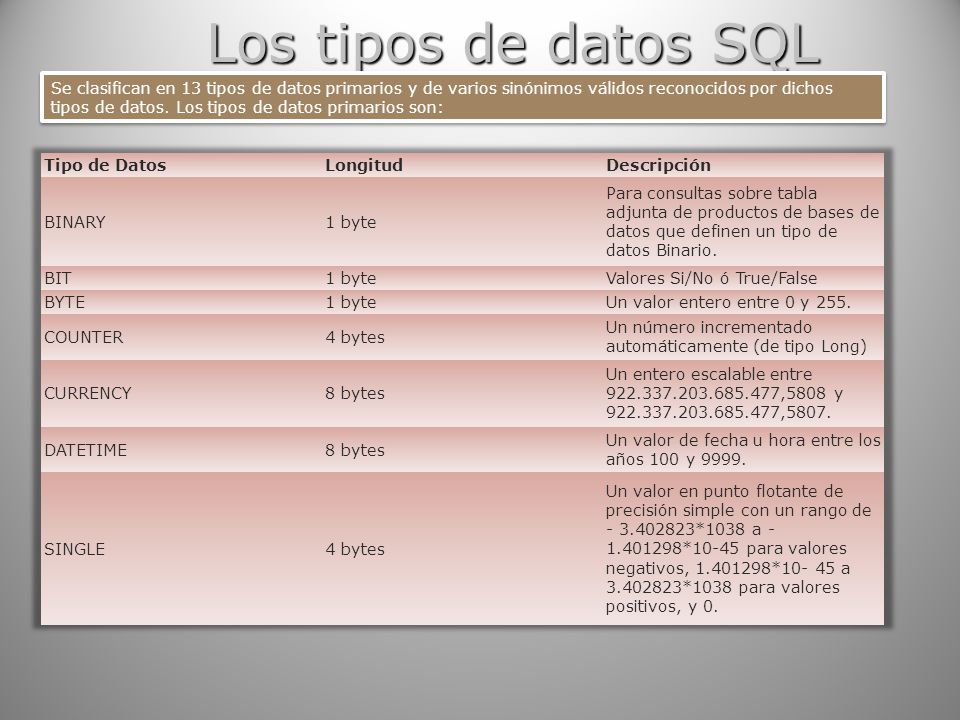
Task: Click the BINARY description 'Para consultas sobre tabla'
Action: tap(743, 221)
